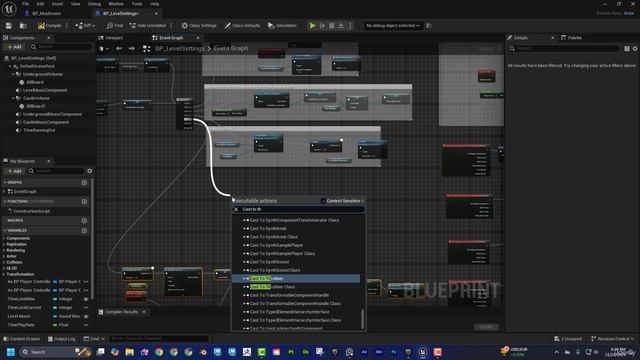Navigate forward in the graph history
This screenshot has height=360, width=640.
tap(131, 49)
